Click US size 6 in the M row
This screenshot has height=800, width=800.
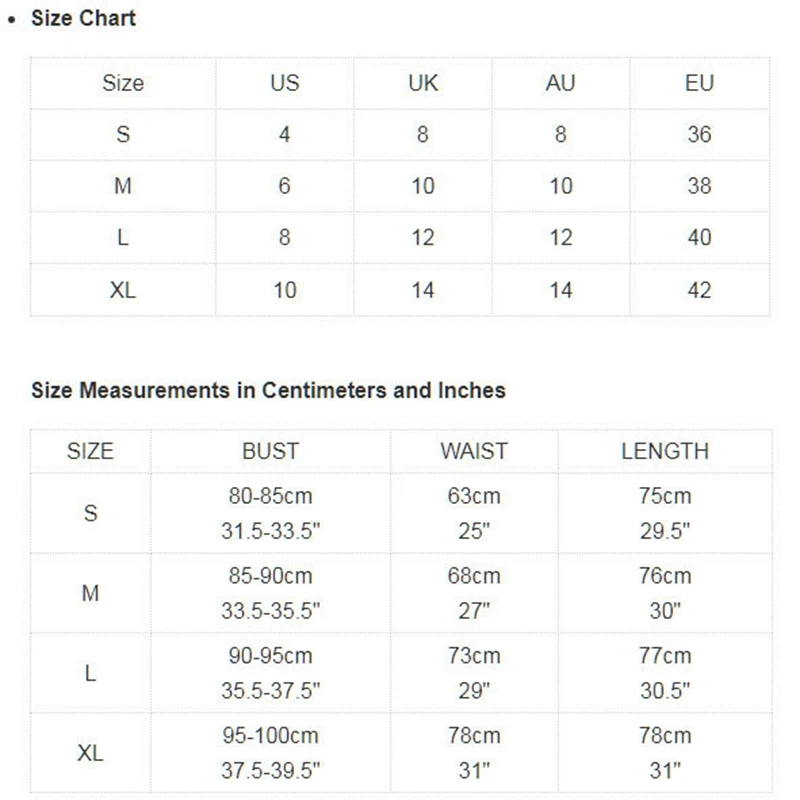(x=284, y=186)
